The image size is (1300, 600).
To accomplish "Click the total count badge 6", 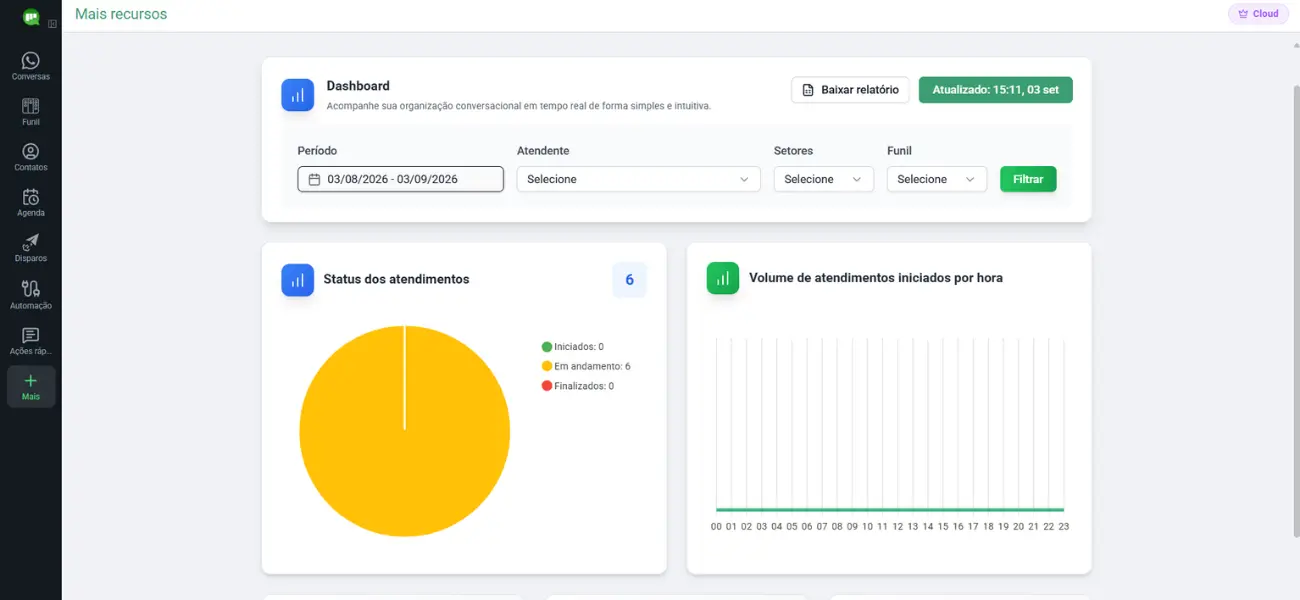I will (630, 280).
